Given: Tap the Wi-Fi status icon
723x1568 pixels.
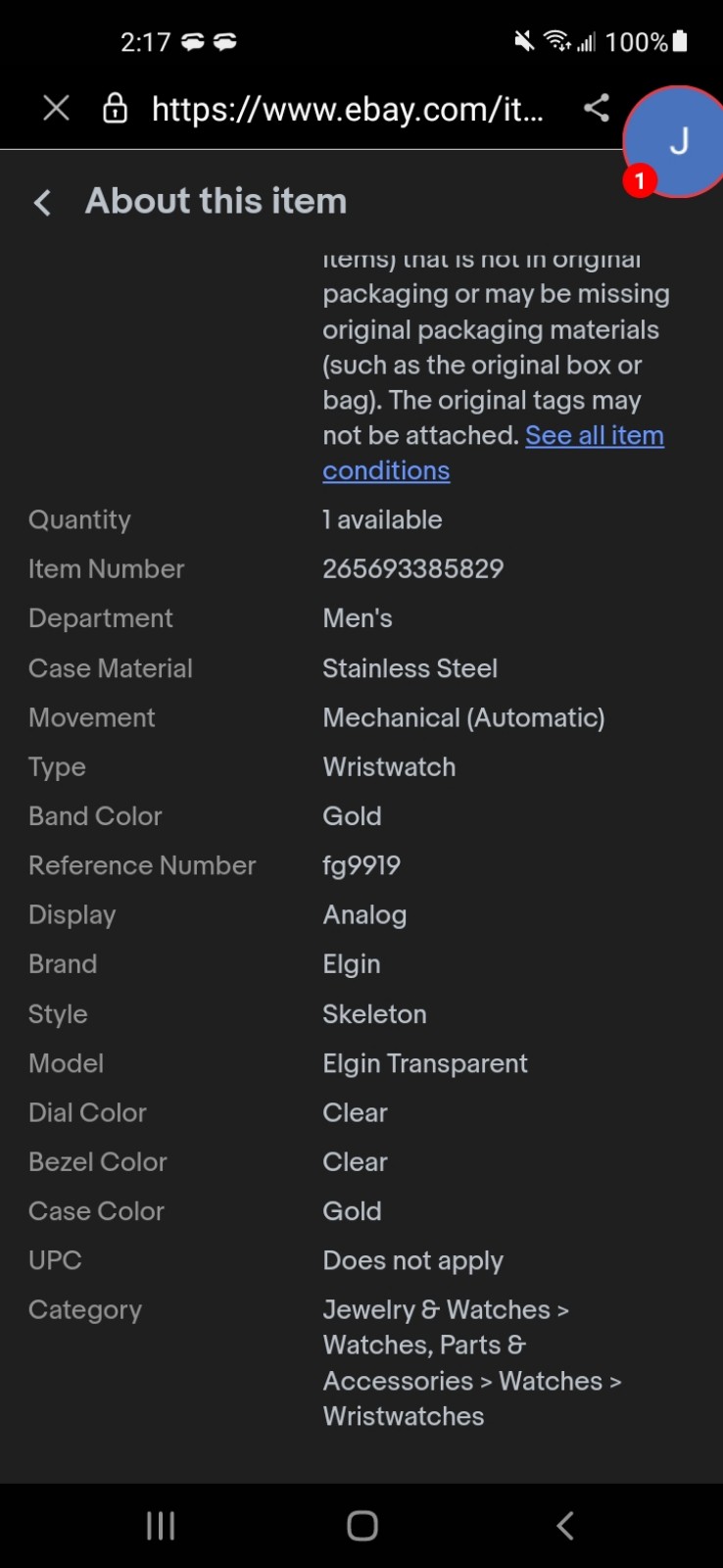Looking at the screenshot, I should (x=556, y=41).
